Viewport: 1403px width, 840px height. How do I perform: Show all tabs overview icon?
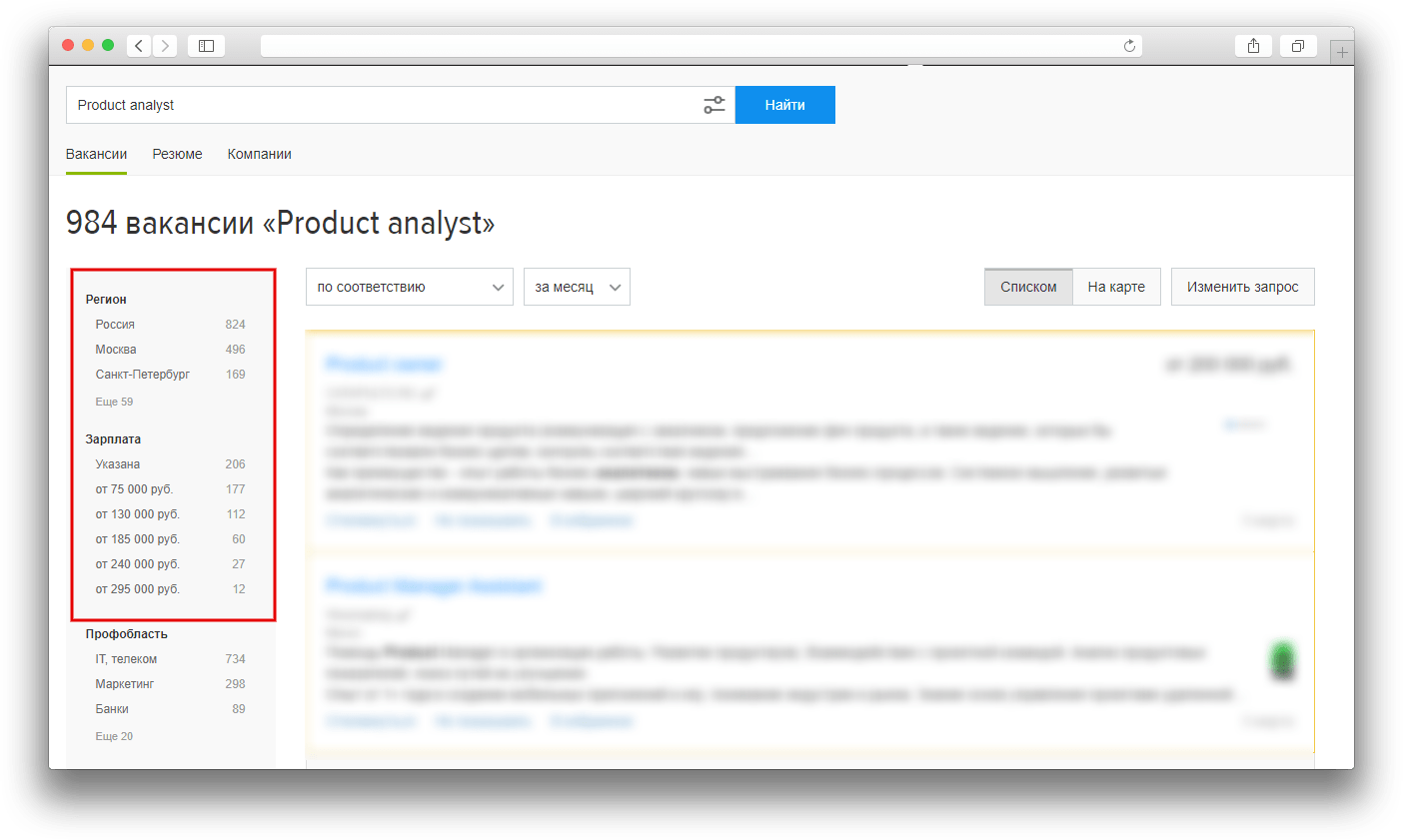tap(1297, 46)
